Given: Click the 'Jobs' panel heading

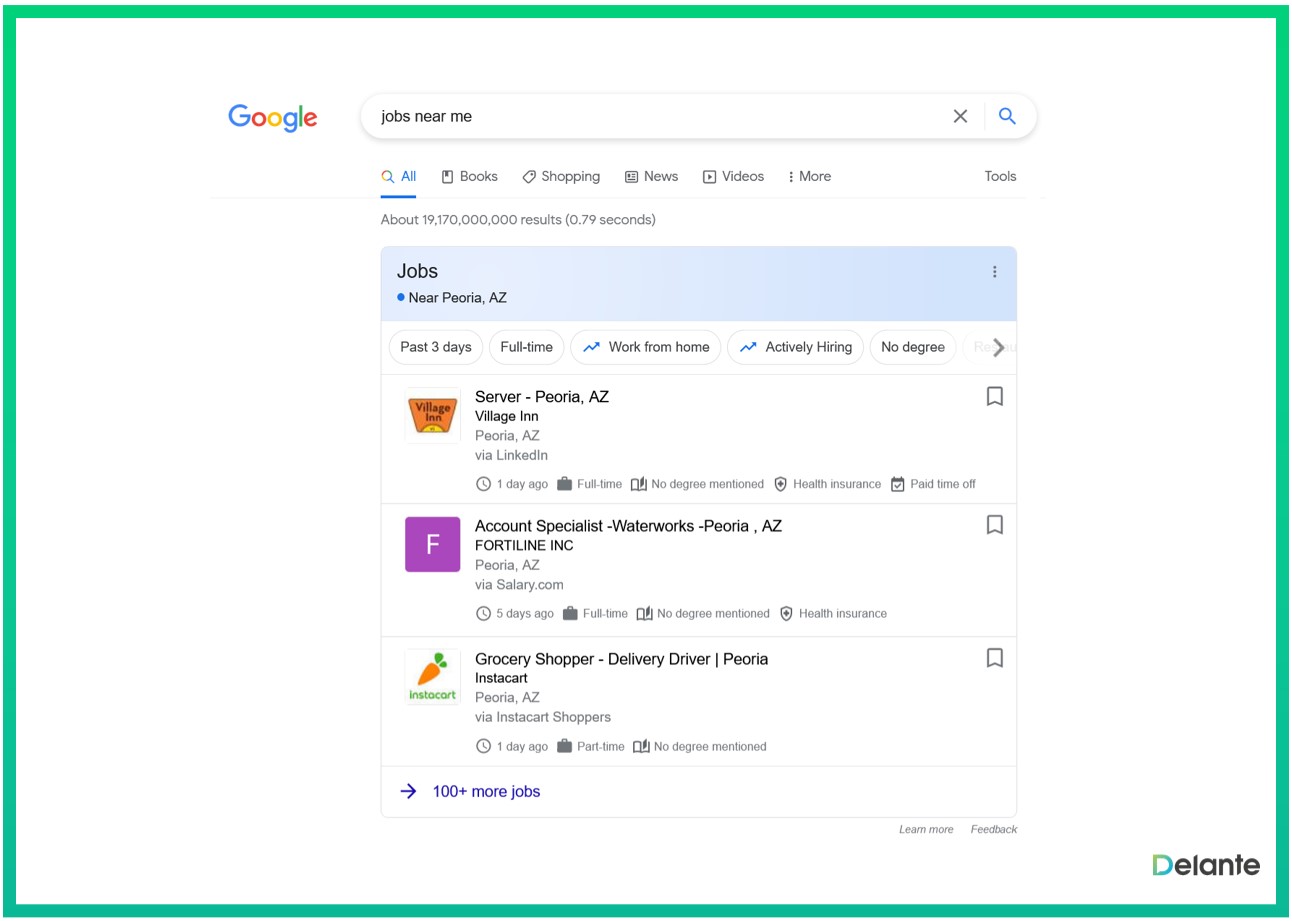Looking at the screenshot, I should 417,271.
